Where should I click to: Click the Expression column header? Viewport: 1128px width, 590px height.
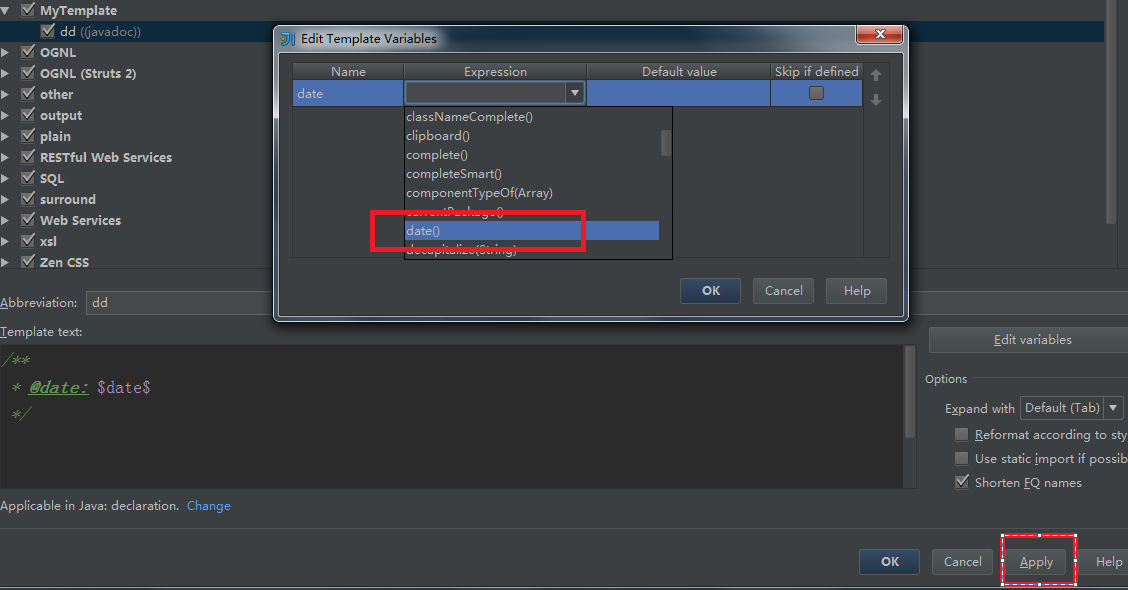pos(495,71)
